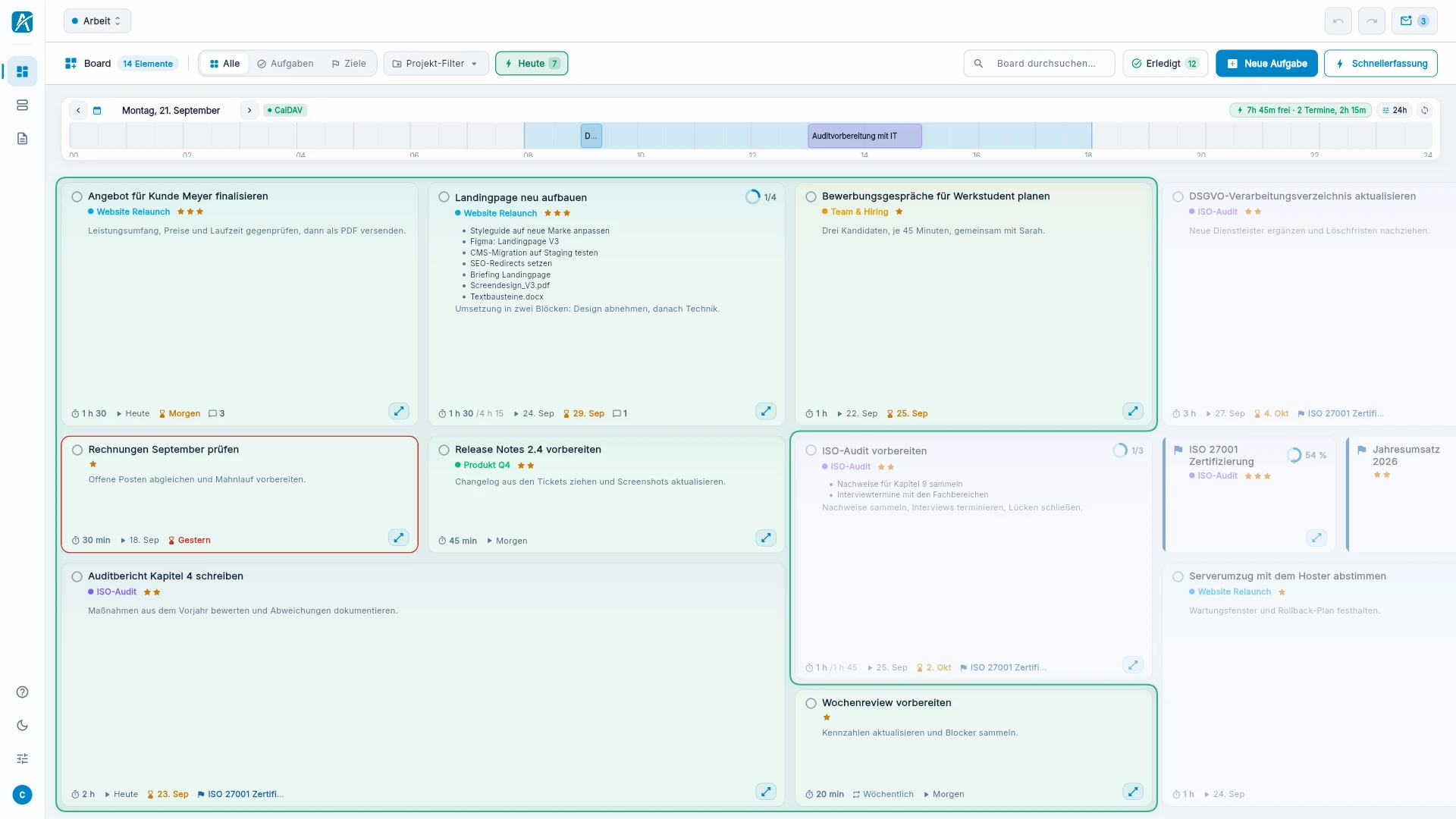Open the help question mark icon

22,692
